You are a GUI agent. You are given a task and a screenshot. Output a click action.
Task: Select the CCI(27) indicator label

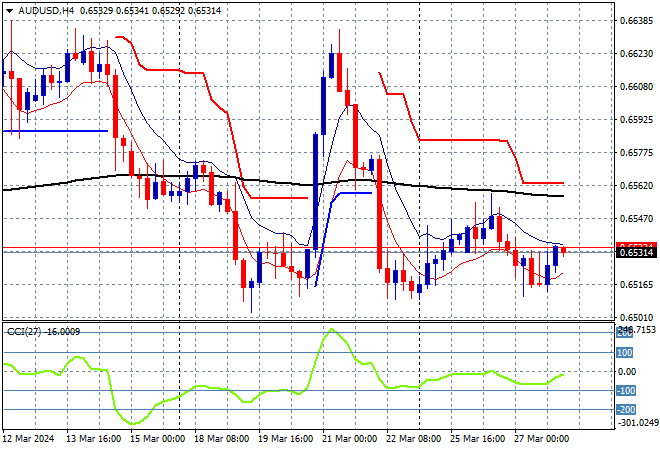click(25, 331)
